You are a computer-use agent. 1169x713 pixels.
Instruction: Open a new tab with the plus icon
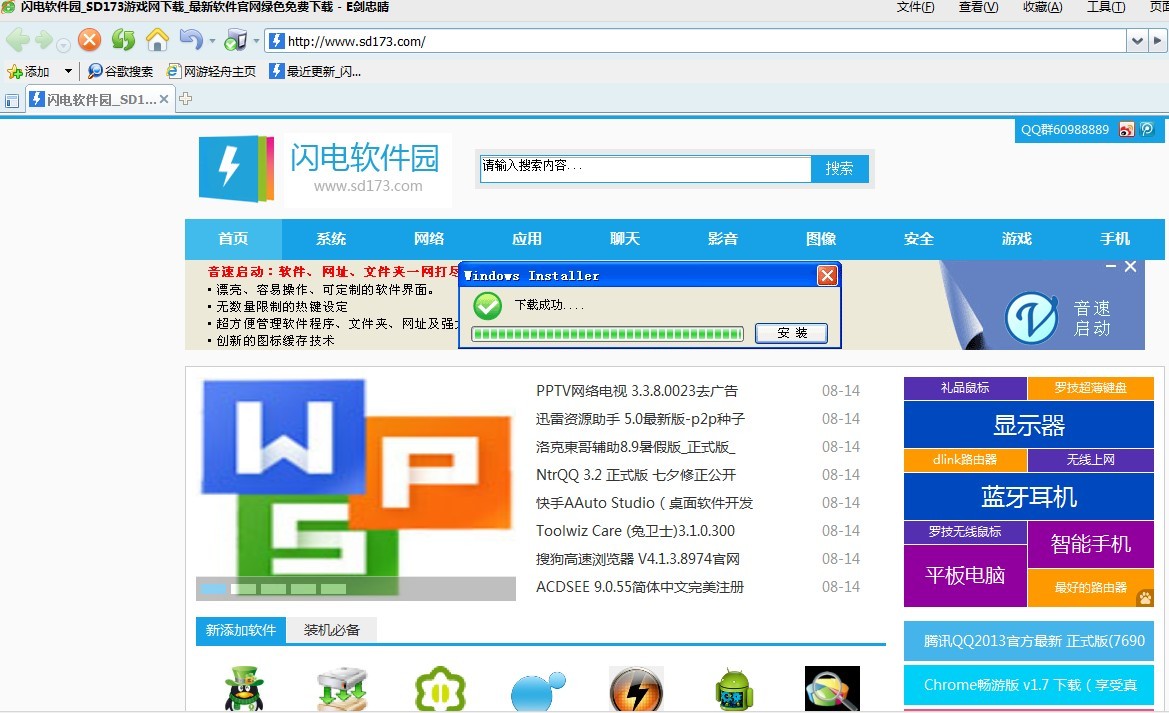tap(186, 98)
